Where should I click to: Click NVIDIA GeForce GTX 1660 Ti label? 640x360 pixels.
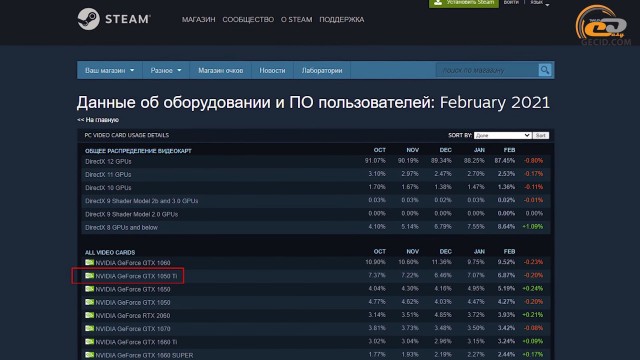pos(136,342)
